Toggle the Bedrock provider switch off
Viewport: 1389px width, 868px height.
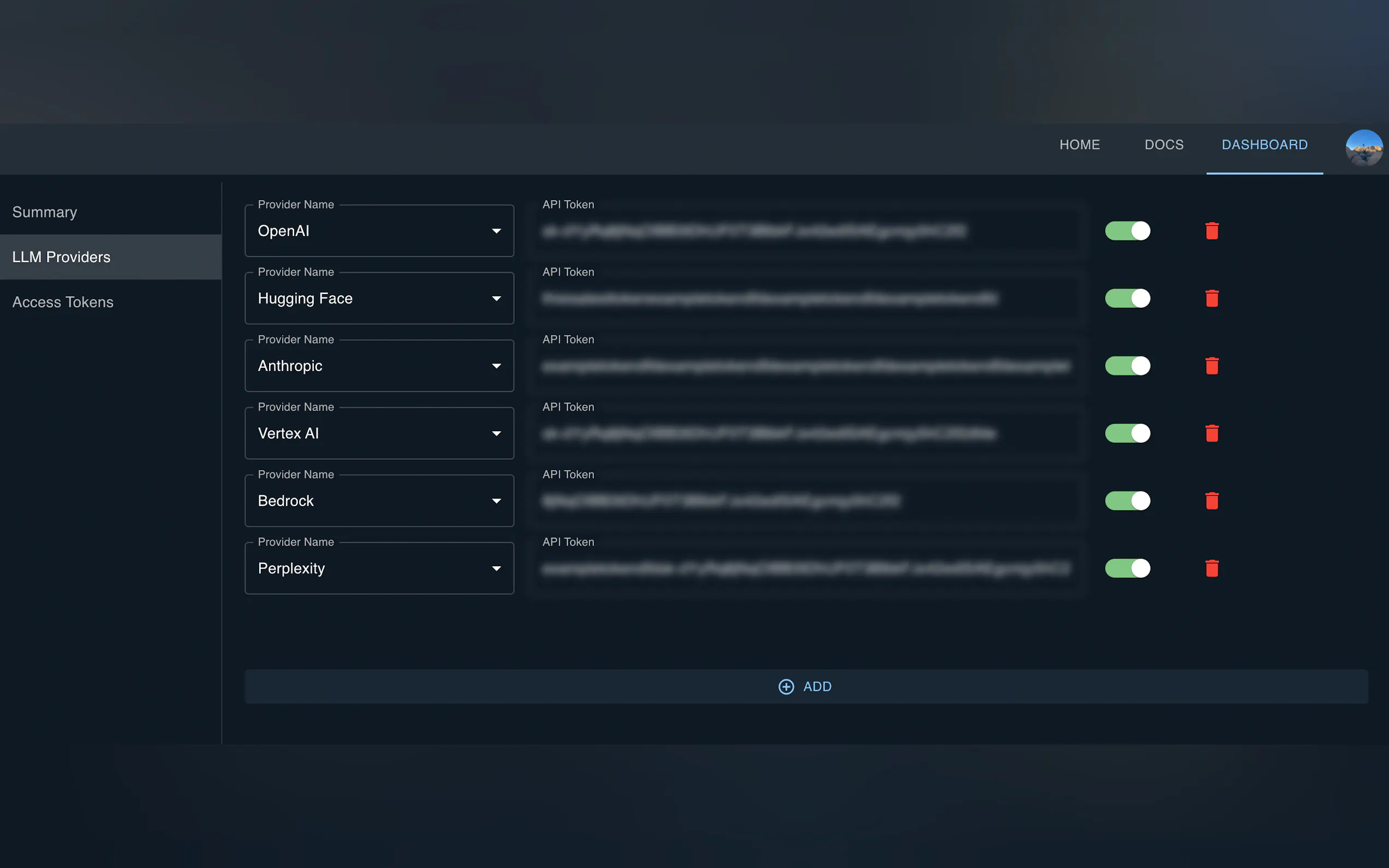(1127, 501)
